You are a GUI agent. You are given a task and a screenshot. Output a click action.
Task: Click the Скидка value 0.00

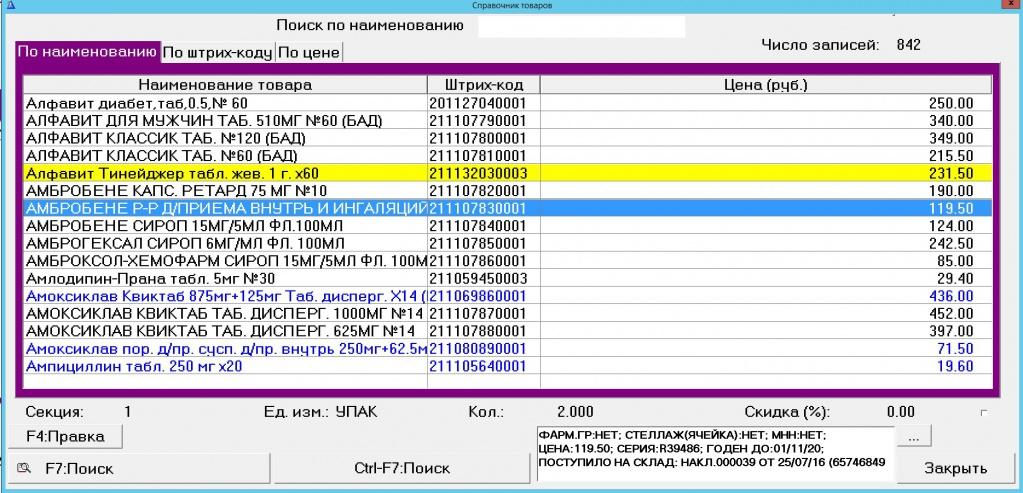[x=901, y=412]
